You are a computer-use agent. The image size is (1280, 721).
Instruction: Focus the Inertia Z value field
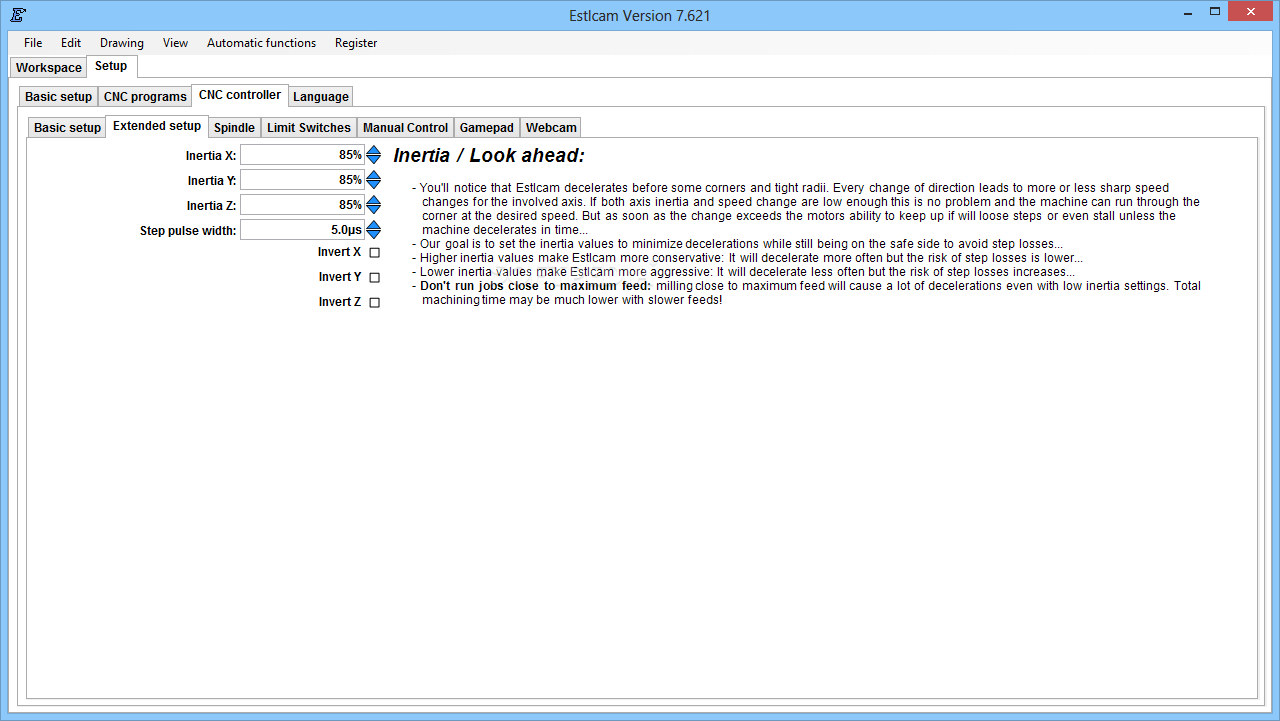pyautogui.click(x=302, y=205)
